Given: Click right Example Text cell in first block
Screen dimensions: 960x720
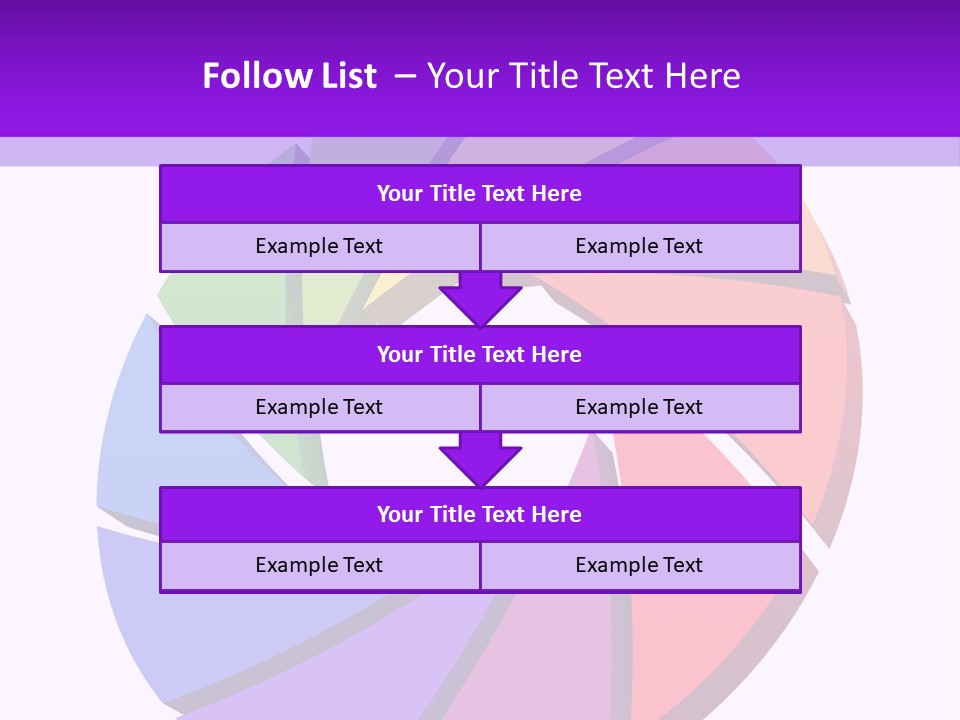Looking at the screenshot, I should (x=640, y=246).
